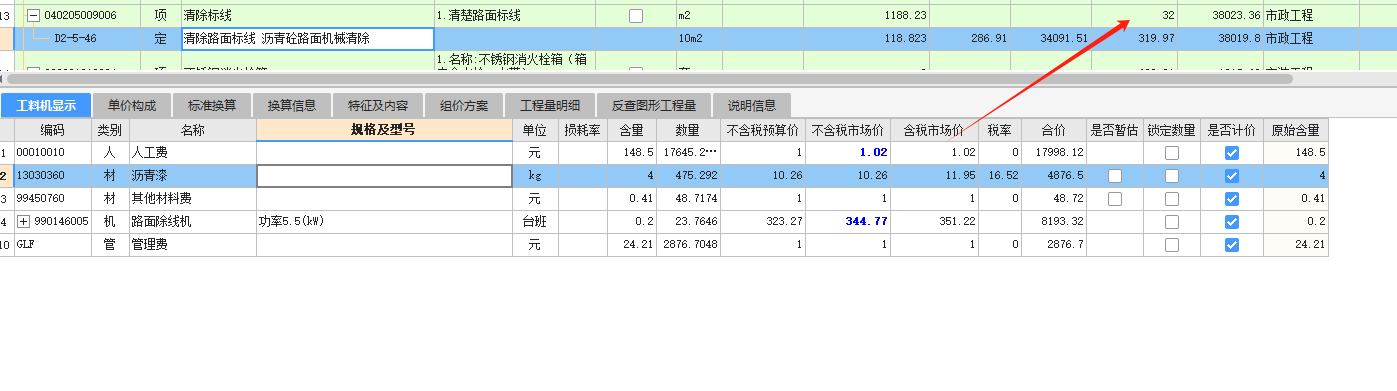Enable 锁定数量 for 路面除线机
This screenshot has width=1397, height=391.
click(x=1172, y=222)
